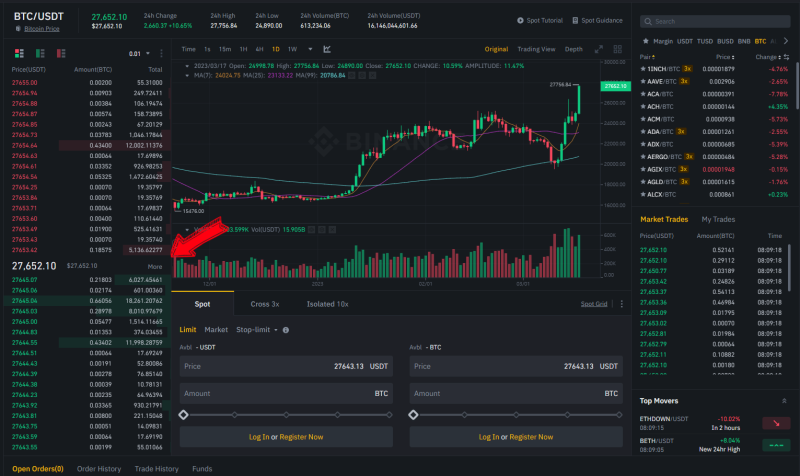Open the Order History tab

[99, 469]
